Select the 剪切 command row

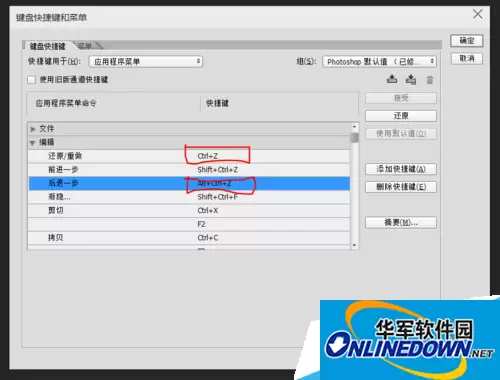point(189,211)
